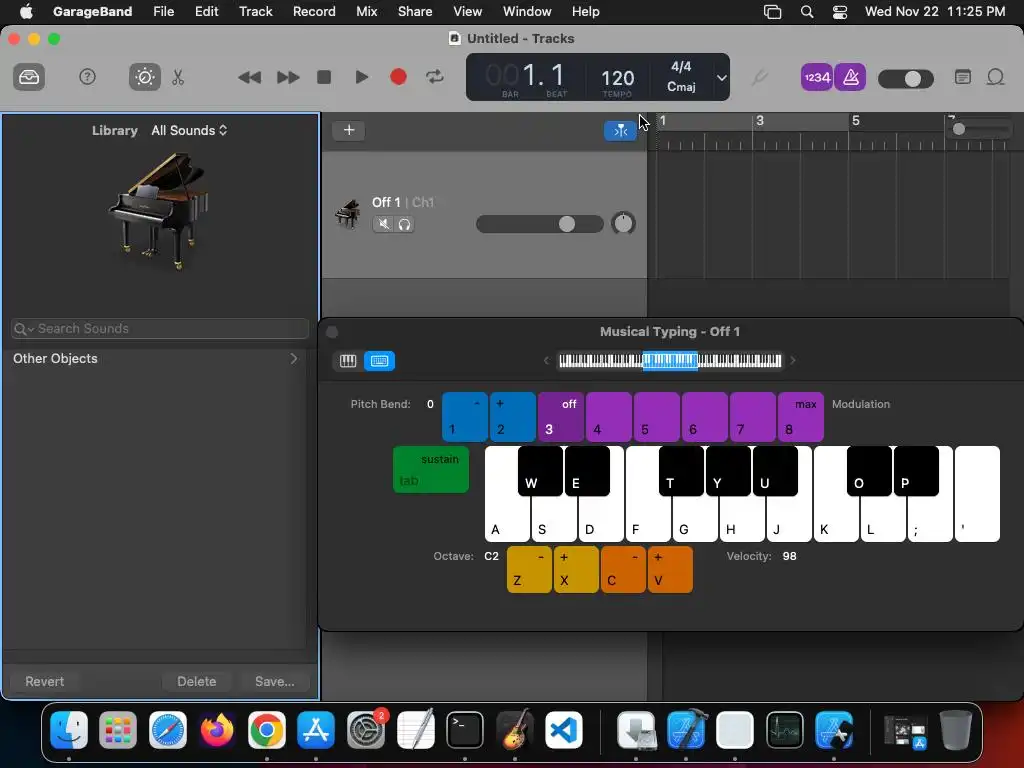Mute the Off 1 track
This screenshot has height=768, width=1024.
pyautogui.click(x=383, y=224)
